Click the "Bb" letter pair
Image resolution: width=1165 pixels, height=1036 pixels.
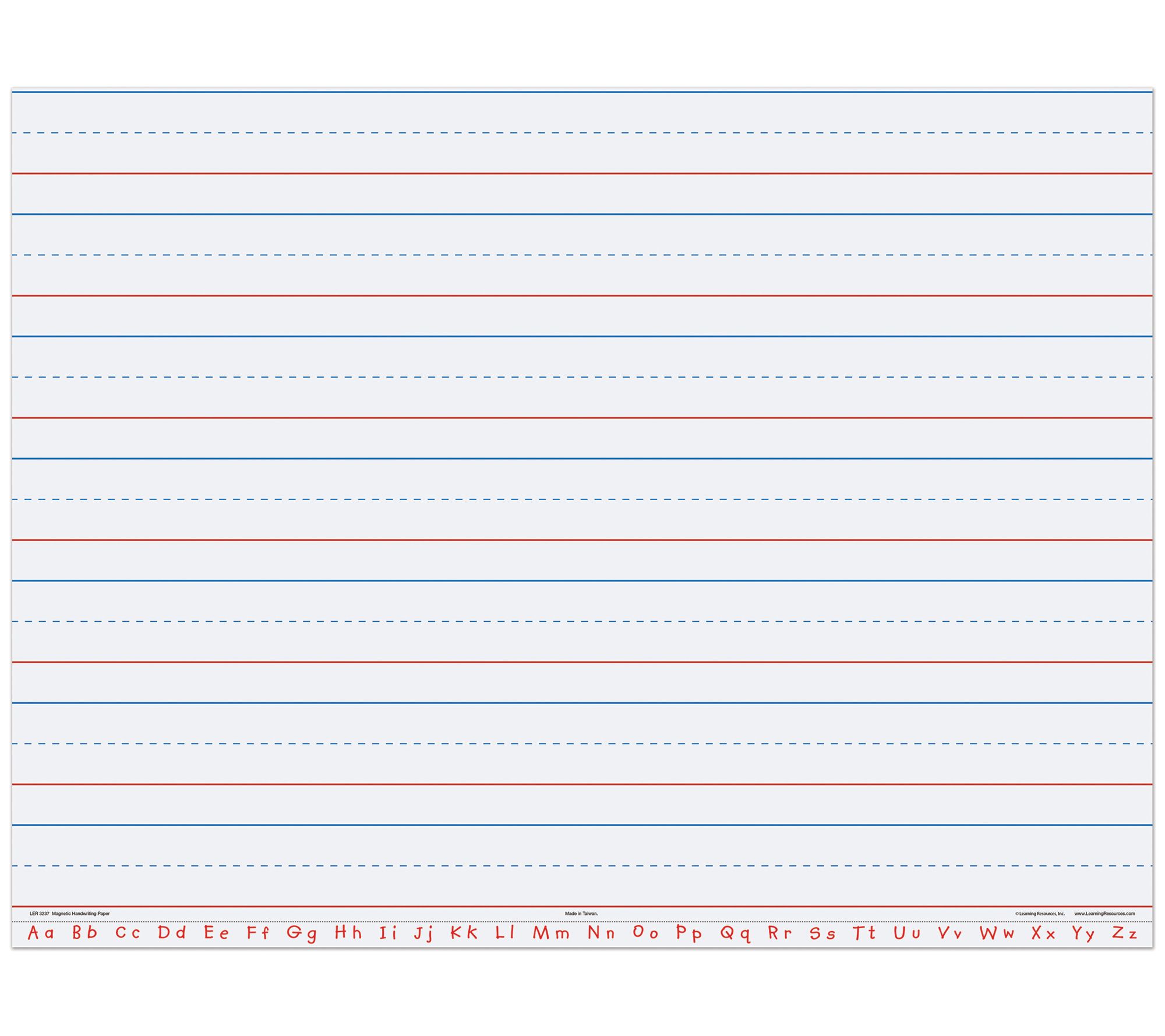coord(84,932)
